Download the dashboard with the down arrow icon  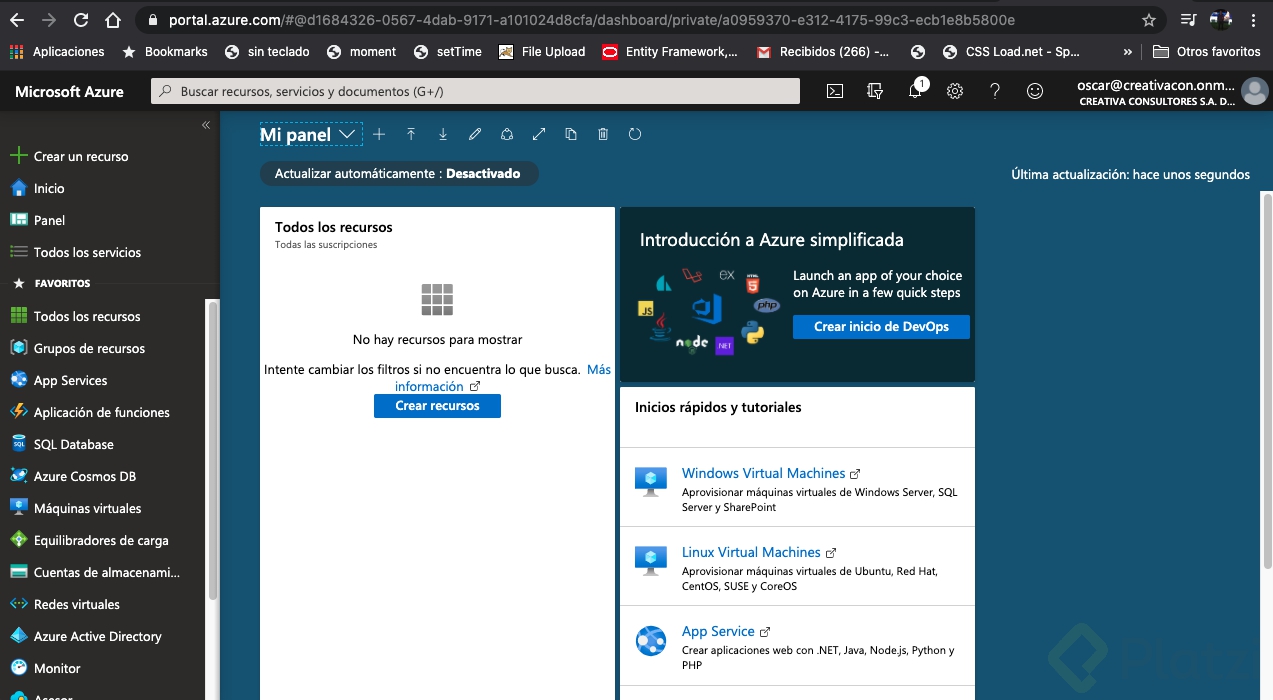[x=443, y=134]
